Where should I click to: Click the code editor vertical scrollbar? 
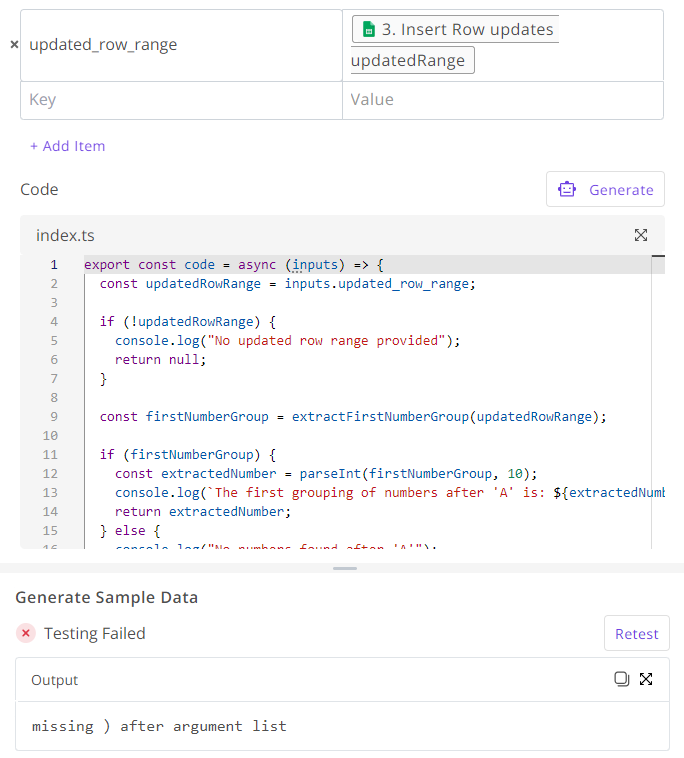[x=657, y=400]
